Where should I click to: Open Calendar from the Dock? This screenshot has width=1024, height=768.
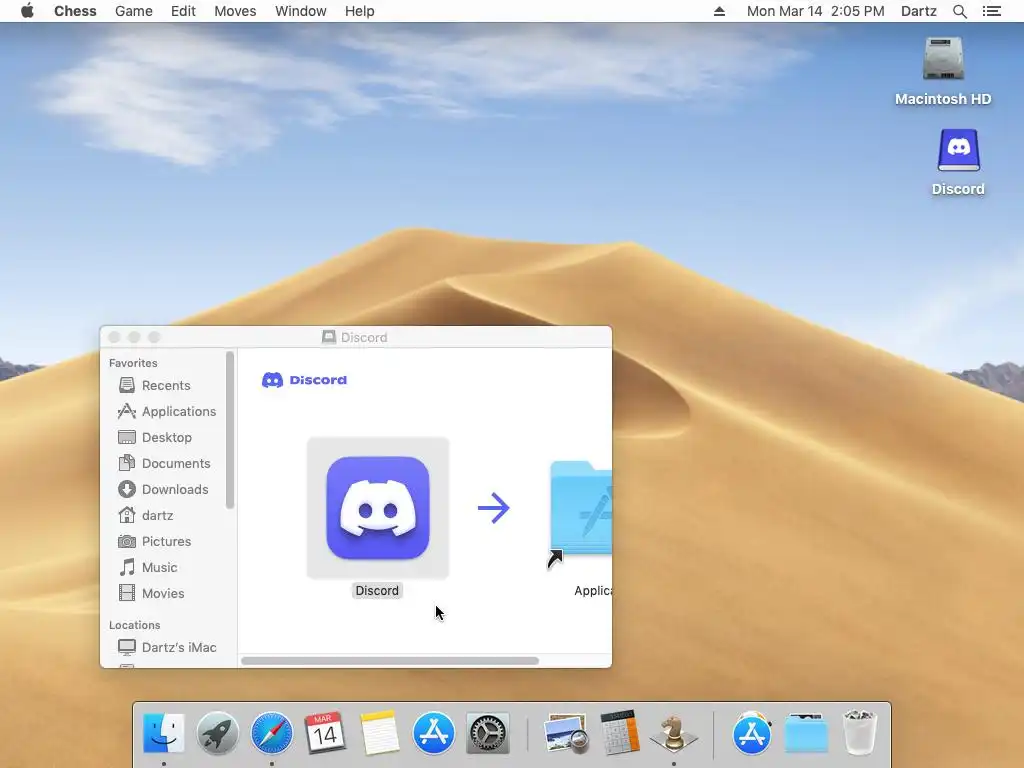pos(325,733)
